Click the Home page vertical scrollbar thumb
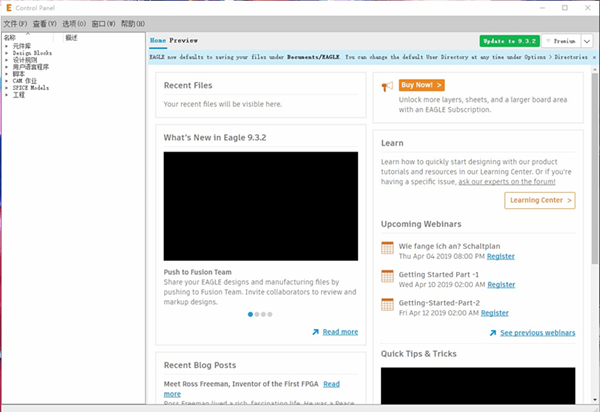Viewport: 600px width, 412px height. click(x=594, y=168)
